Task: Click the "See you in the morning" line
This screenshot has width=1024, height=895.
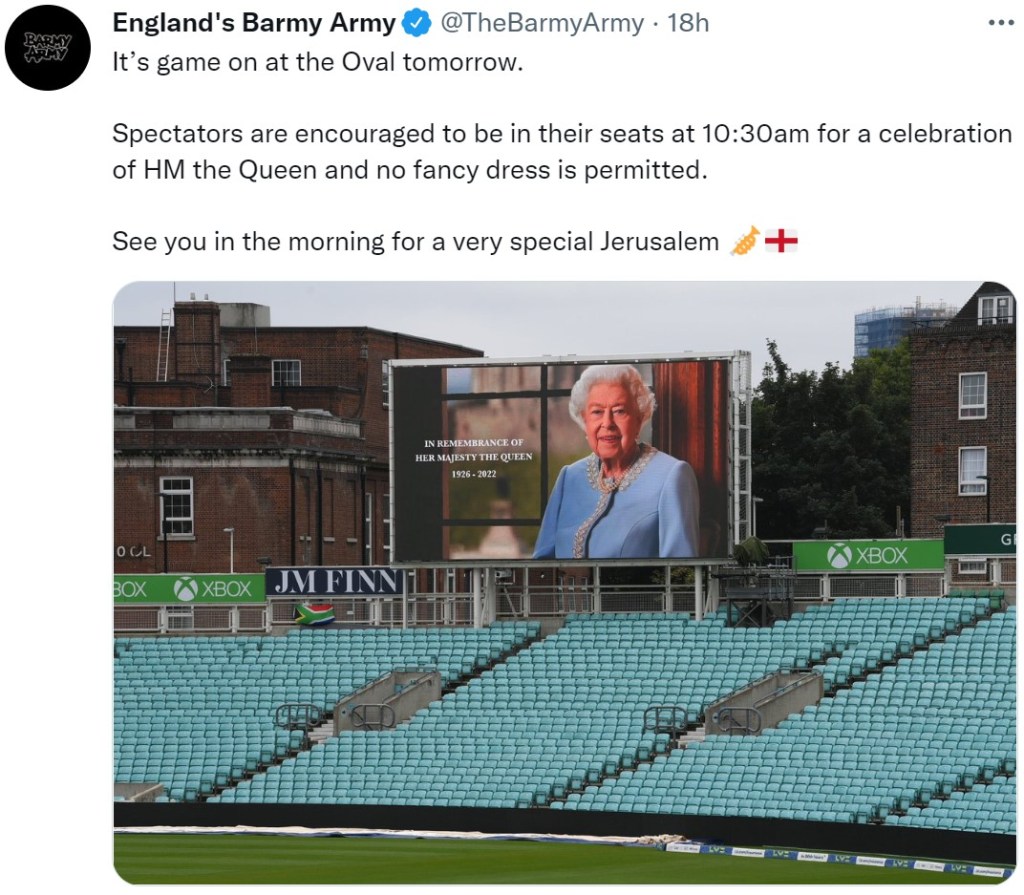Action: pyautogui.click(x=415, y=242)
